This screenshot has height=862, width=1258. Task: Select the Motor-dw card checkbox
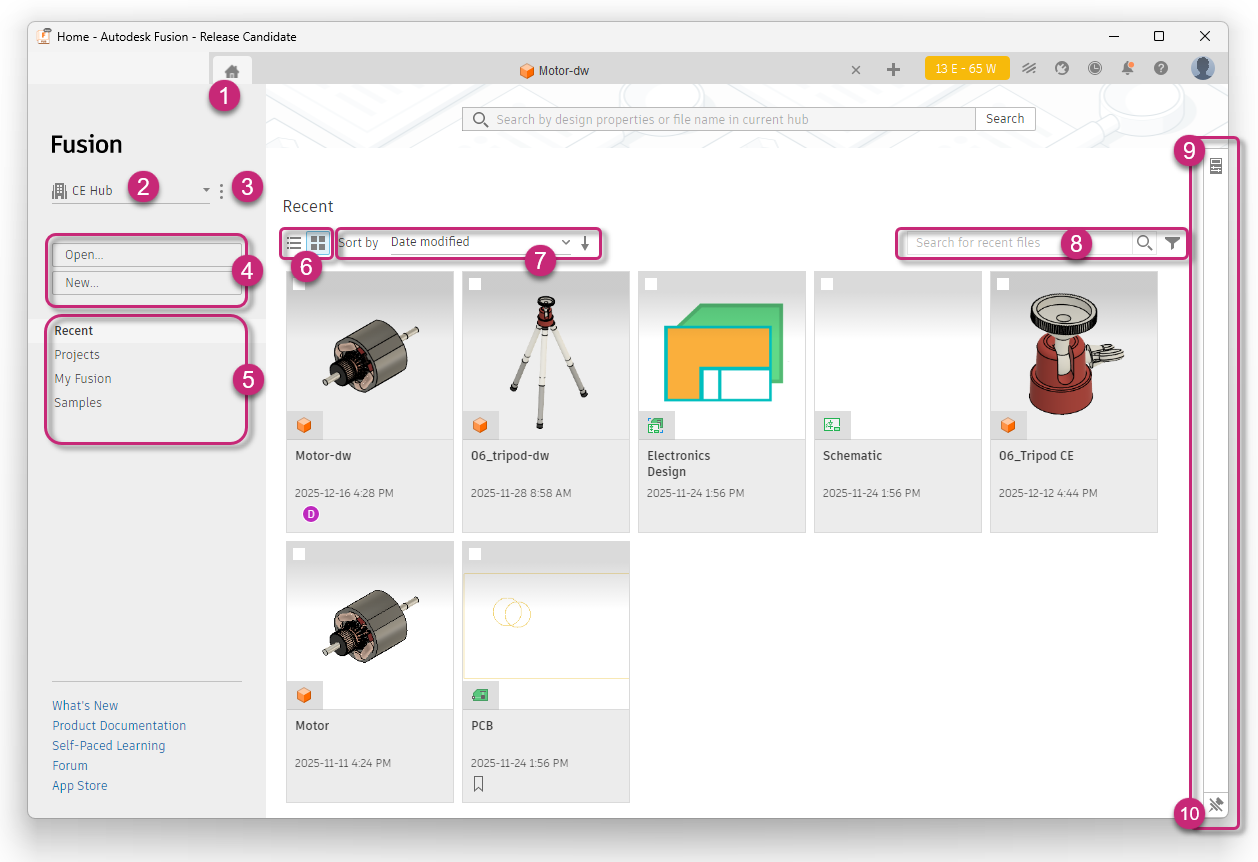pyautogui.click(x=299, y=284)
